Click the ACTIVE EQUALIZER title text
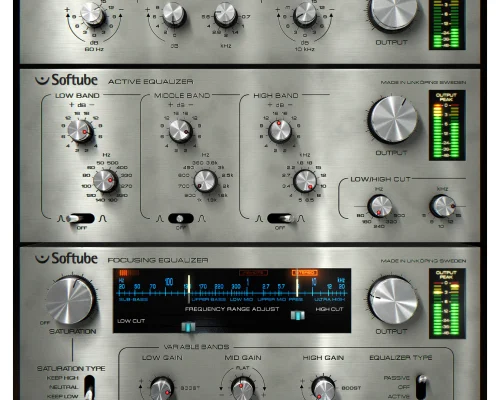Image resolution: width=500 pixels, height=400 pixels. (150, 81)
